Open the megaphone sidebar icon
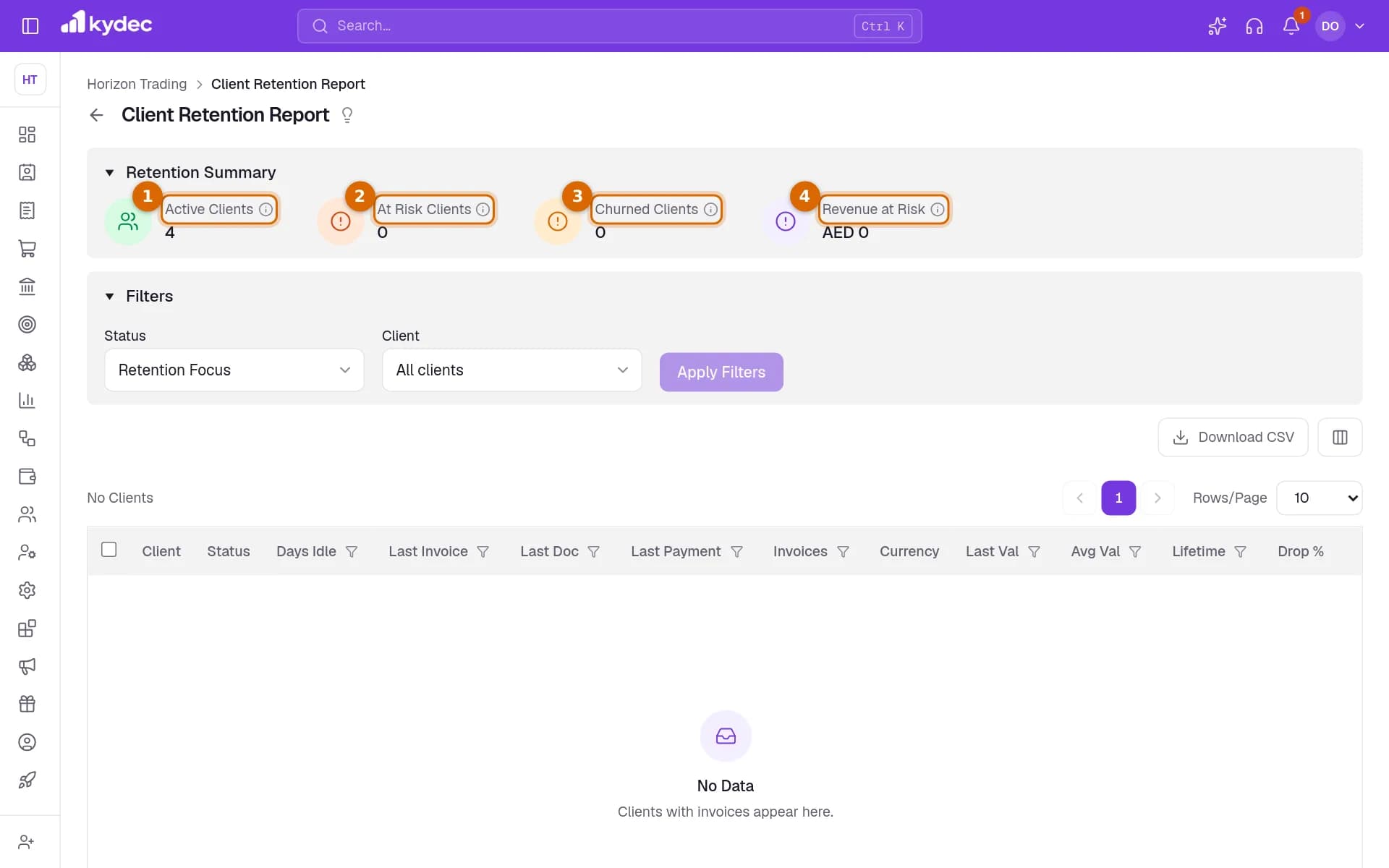1389x868 pixels. [x=27, y=666]
